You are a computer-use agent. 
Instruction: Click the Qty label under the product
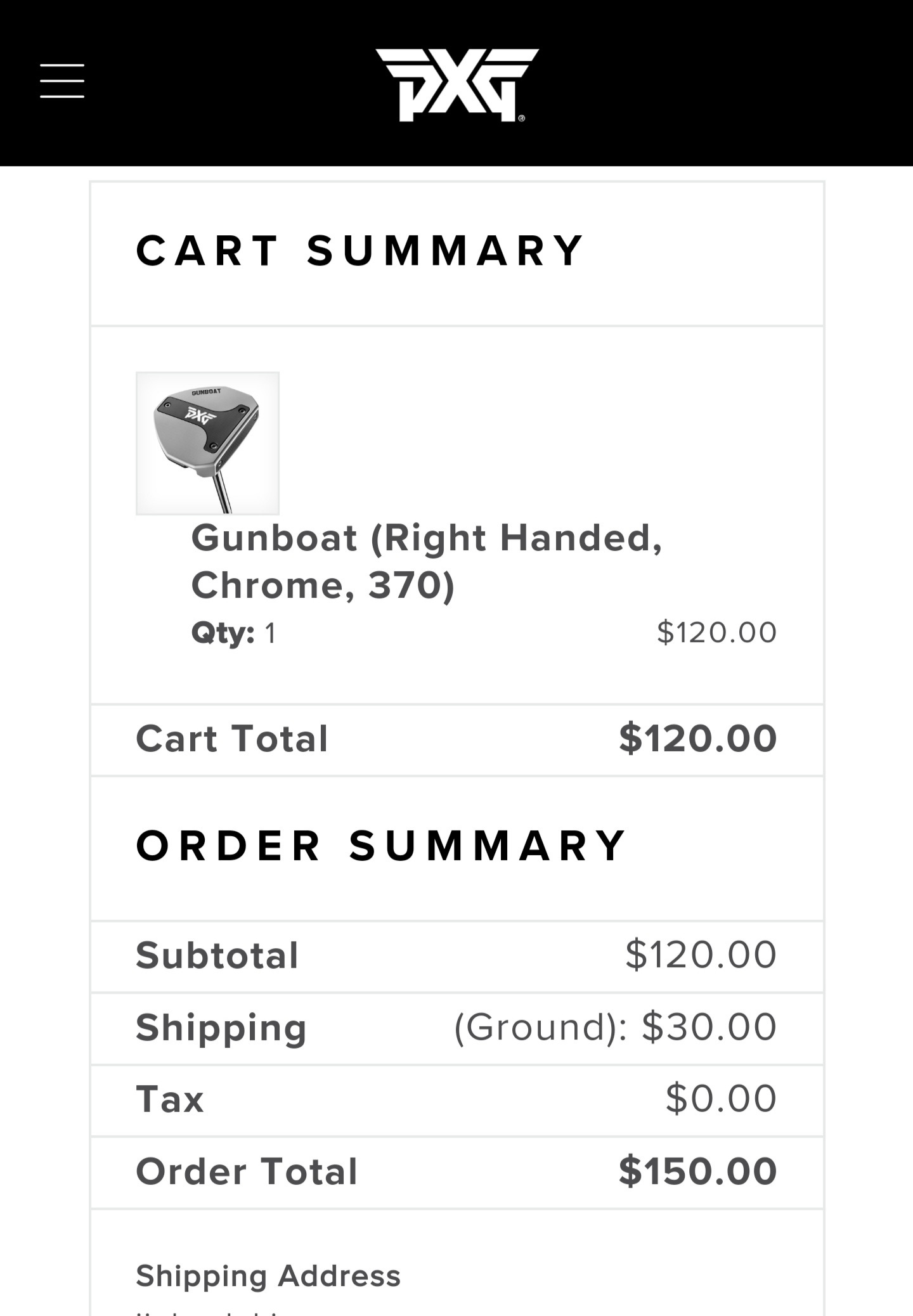click(223, 633)
